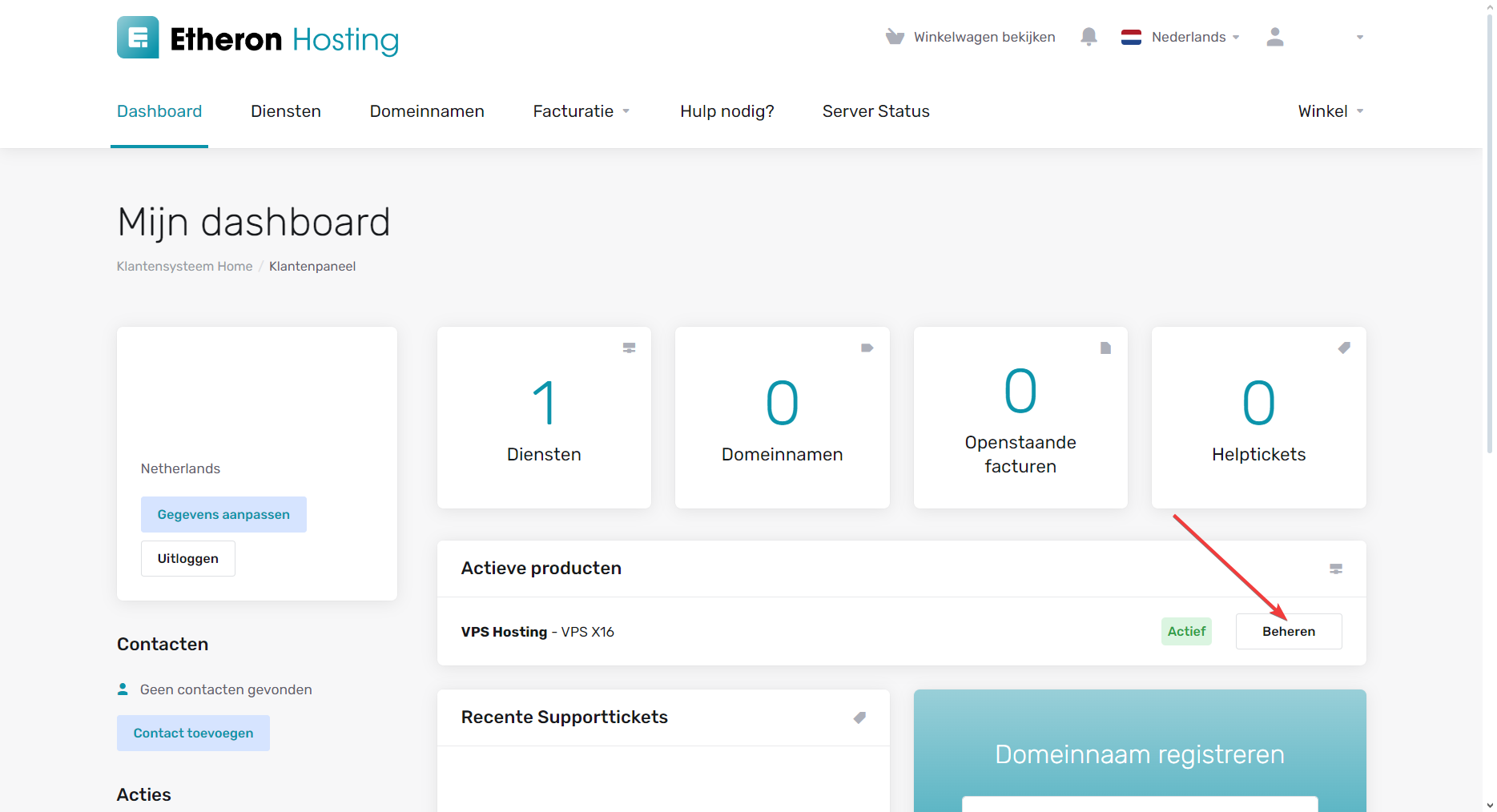Image resolution: width=1497 pixels, height=812 pixels.
Task: Switch to the Diensten tab
Action: click(286, 111)
